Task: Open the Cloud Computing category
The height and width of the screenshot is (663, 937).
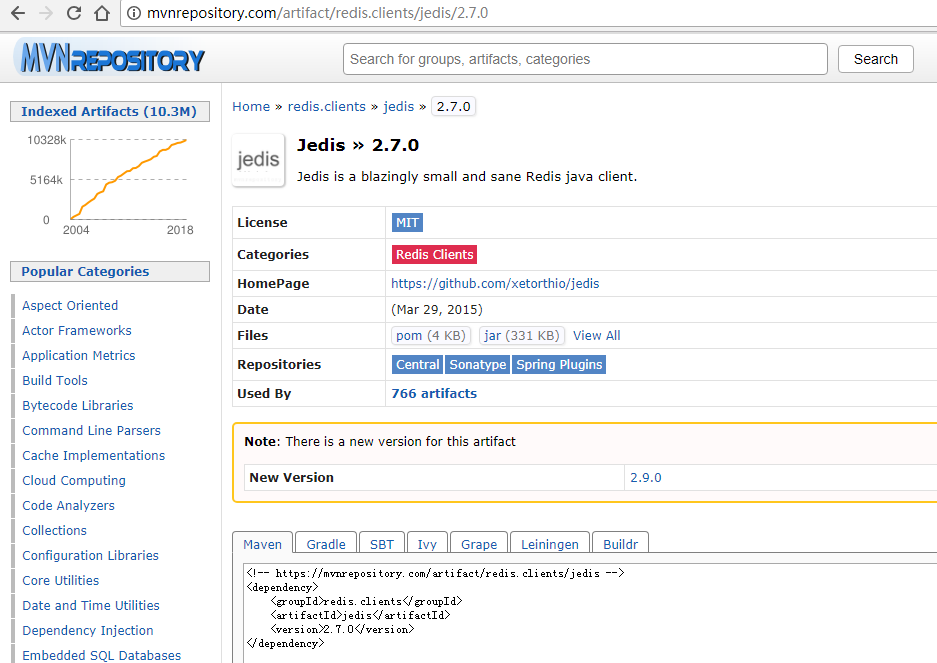Action: click(74, 481)
